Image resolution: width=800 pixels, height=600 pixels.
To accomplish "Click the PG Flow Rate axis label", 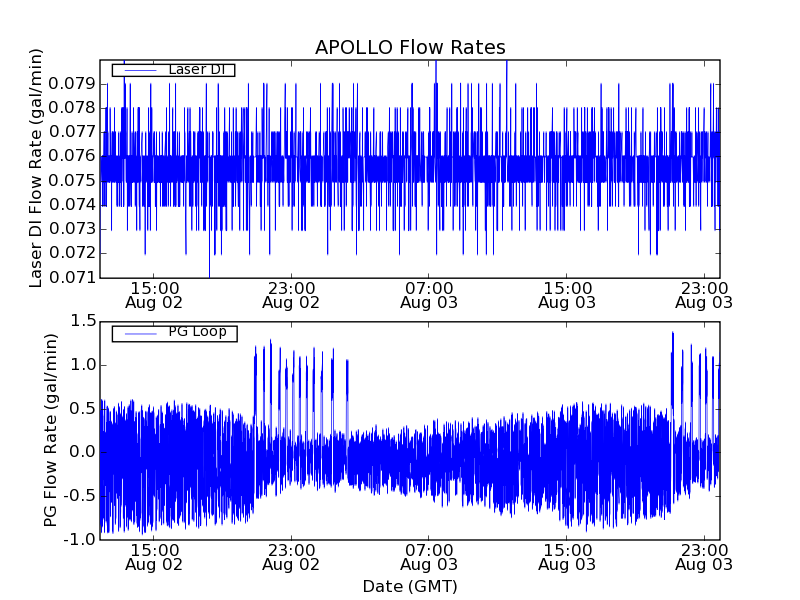I will [50, 431].
